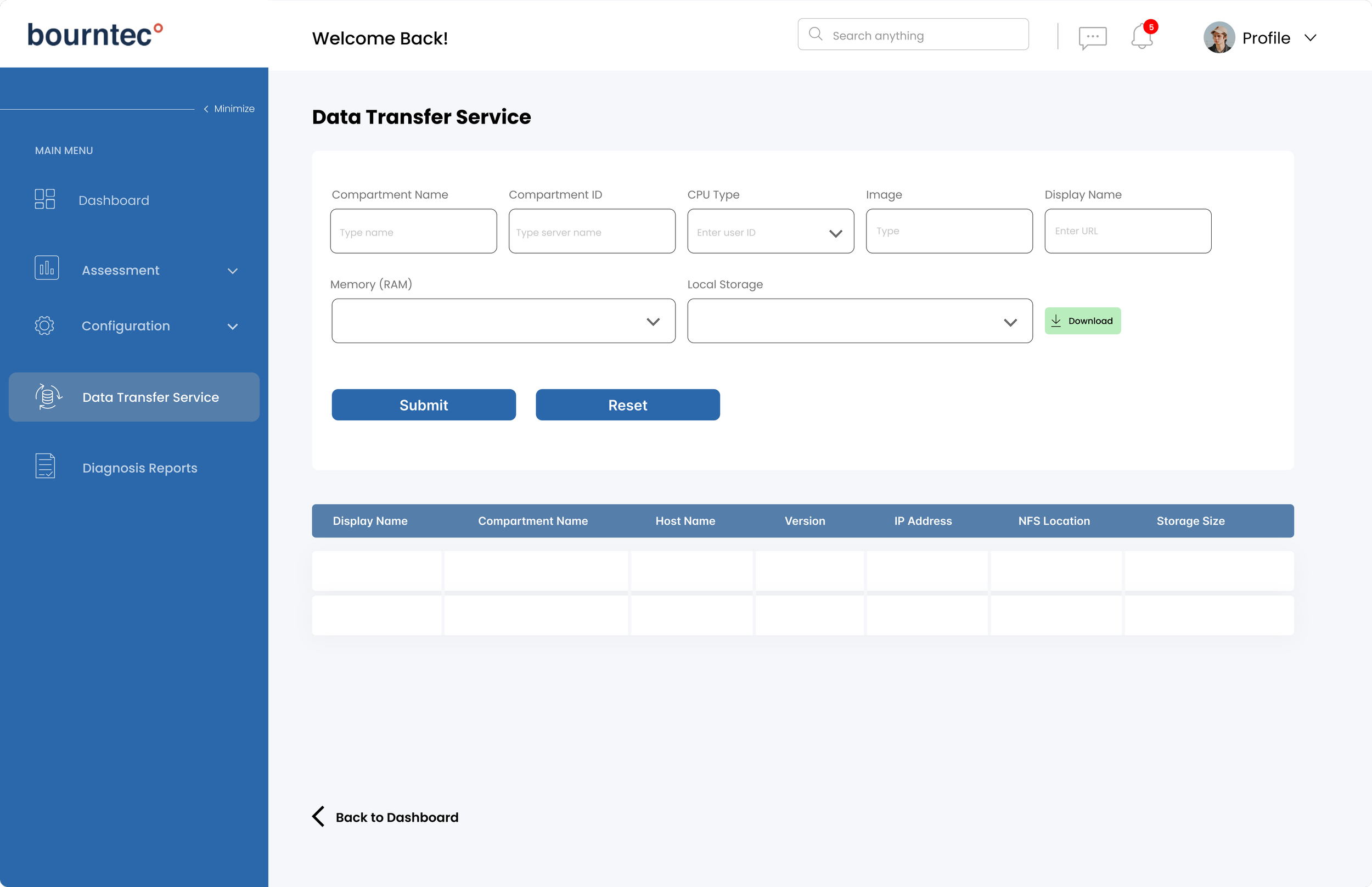This screenshot has width=1372, height=887.
Task: Open the Memory (RAM) dropdown
Action: 653,322
